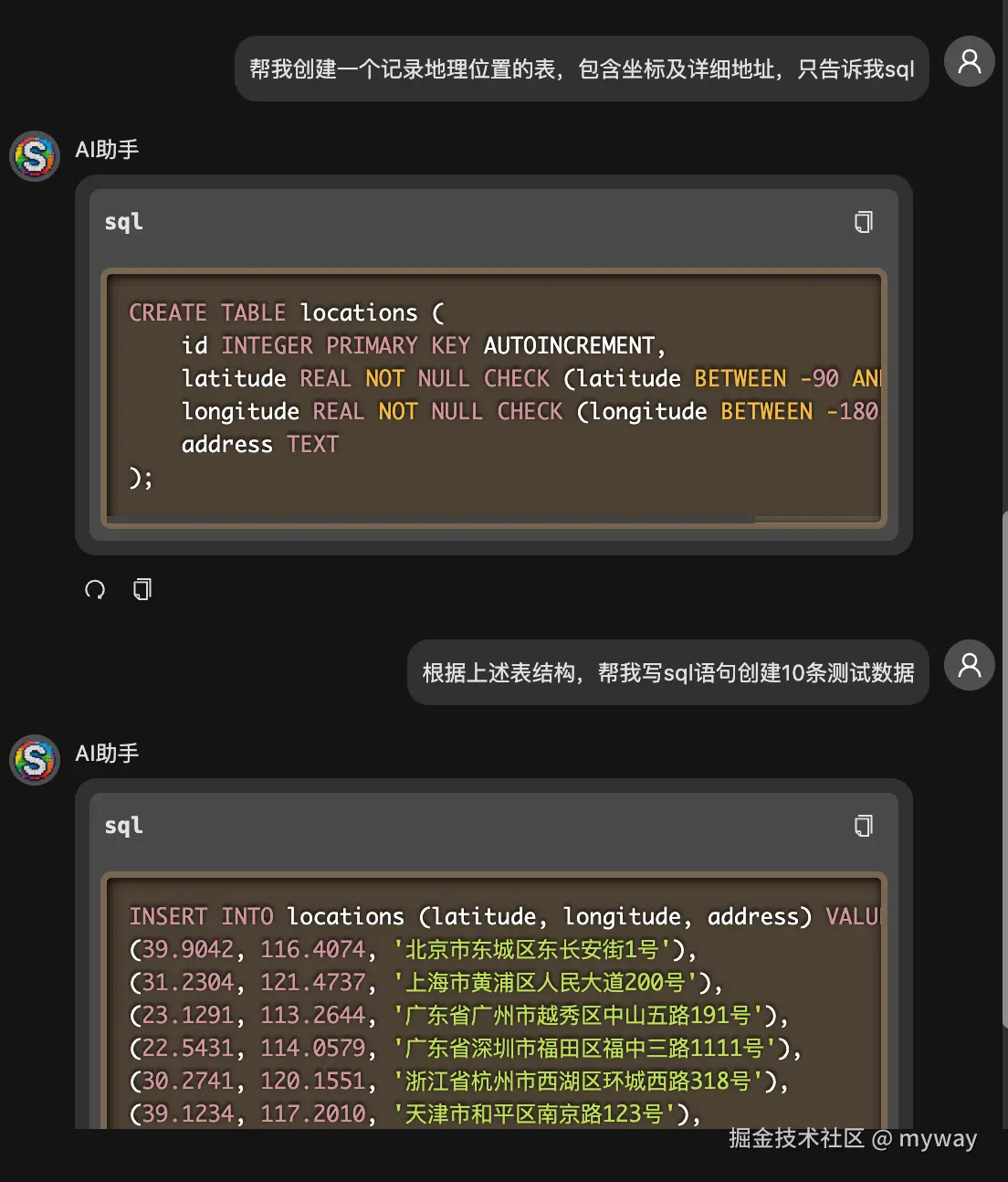Select the message 根据上述表结构 创建10条测试数据
This screenshot has width=1008, height=1182.
tap(667, 672)
